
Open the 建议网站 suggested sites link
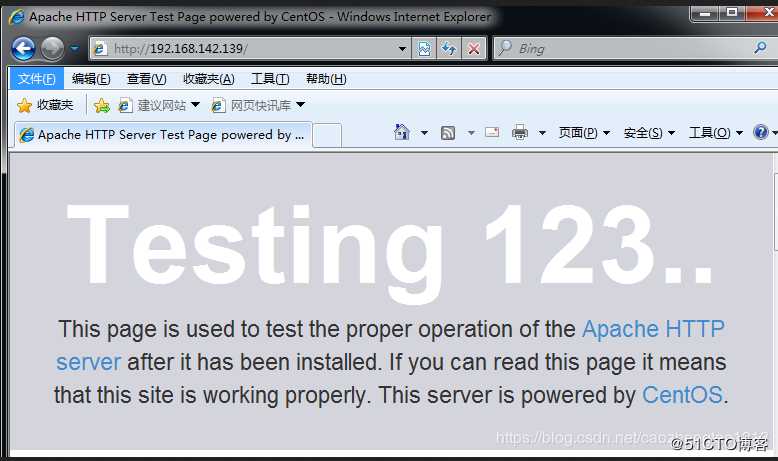click(x=152, y=105)
